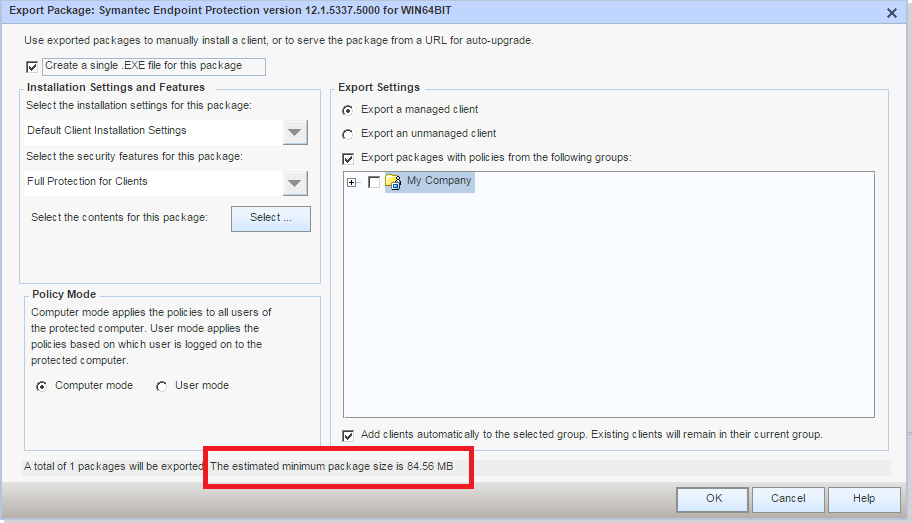
Task: Confirm export with OK button
Action: click(712, 499)
